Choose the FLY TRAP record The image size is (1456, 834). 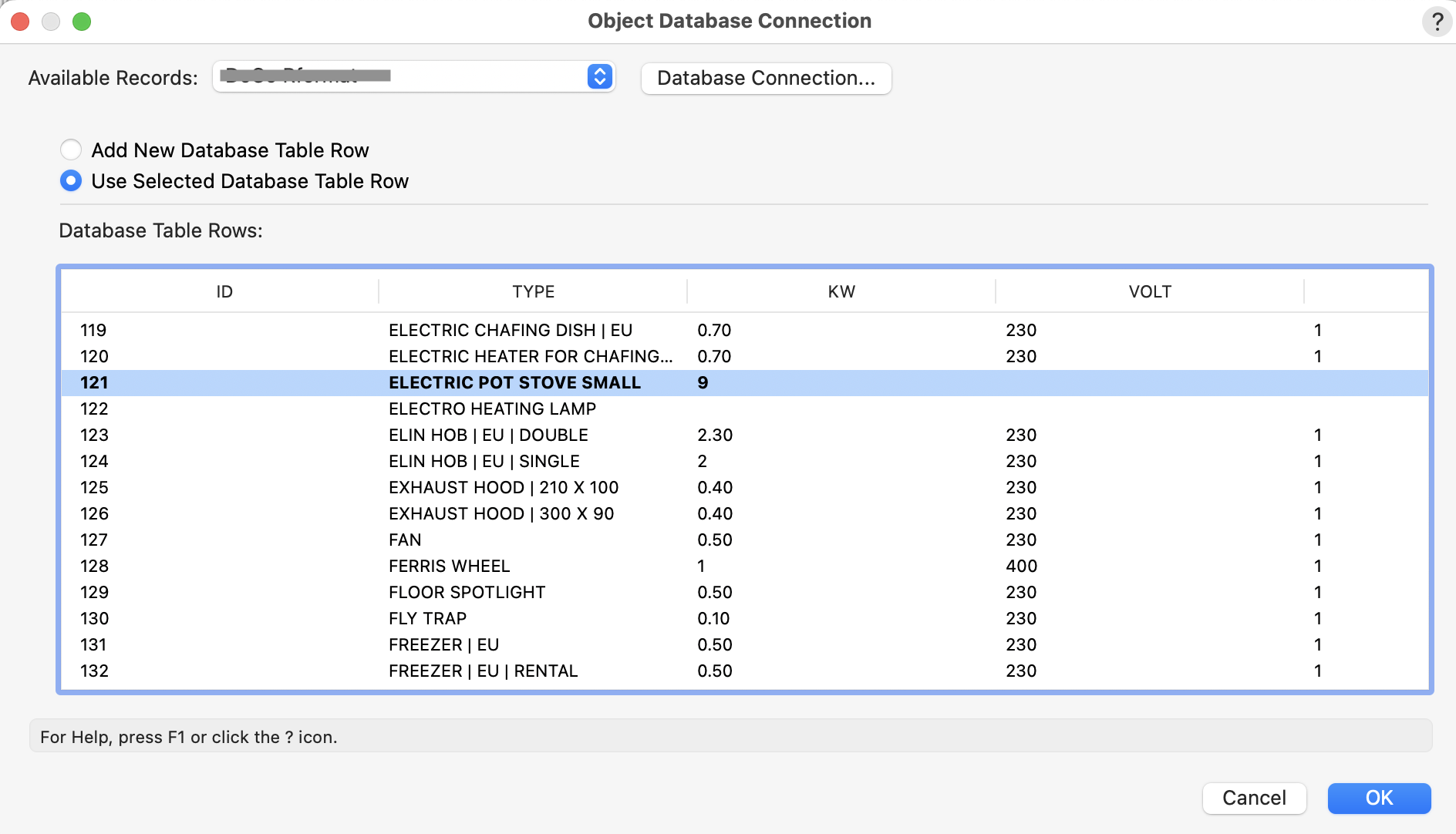point(427,618)
